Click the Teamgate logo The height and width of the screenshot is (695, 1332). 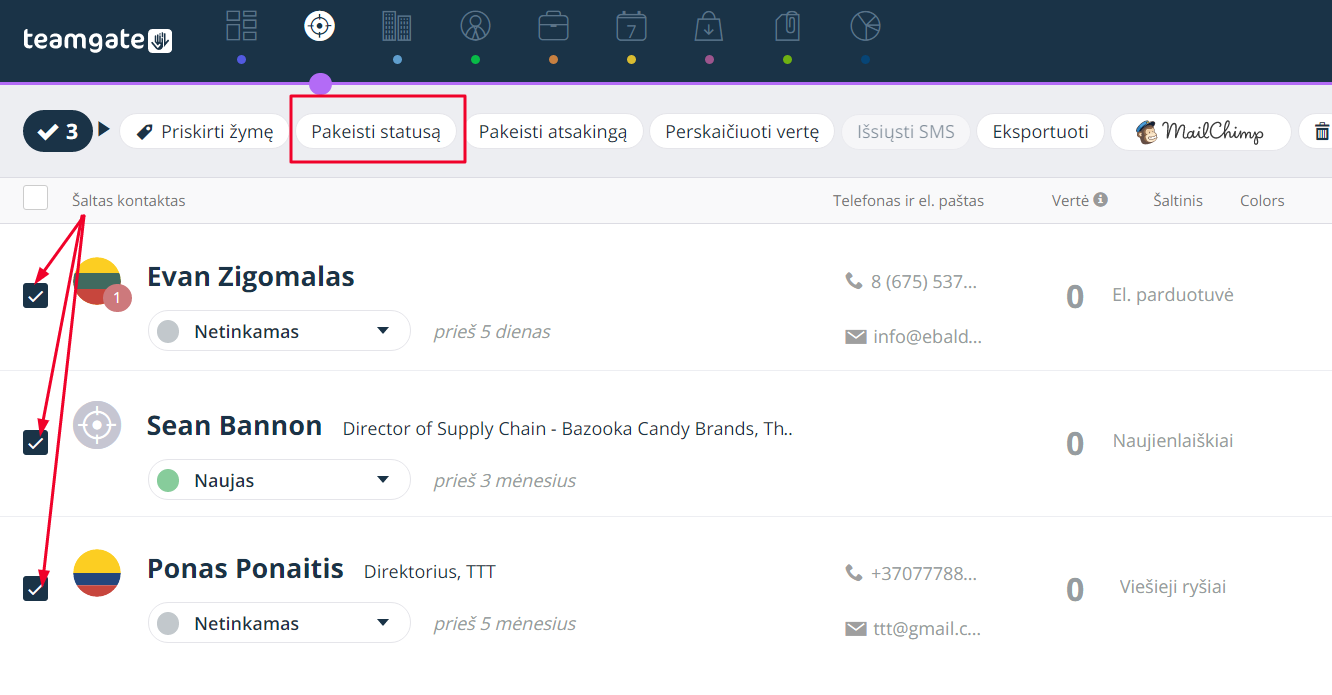point(98,39)
